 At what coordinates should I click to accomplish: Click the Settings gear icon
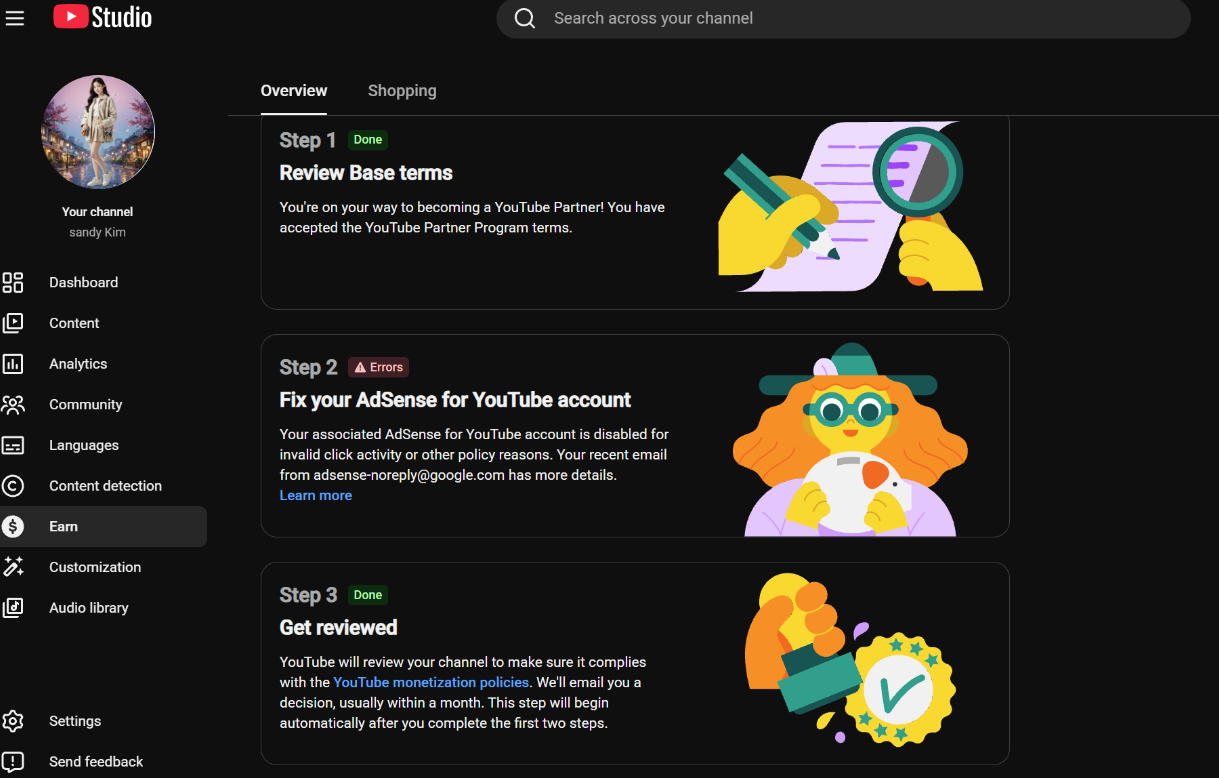[x=13, y=721]
